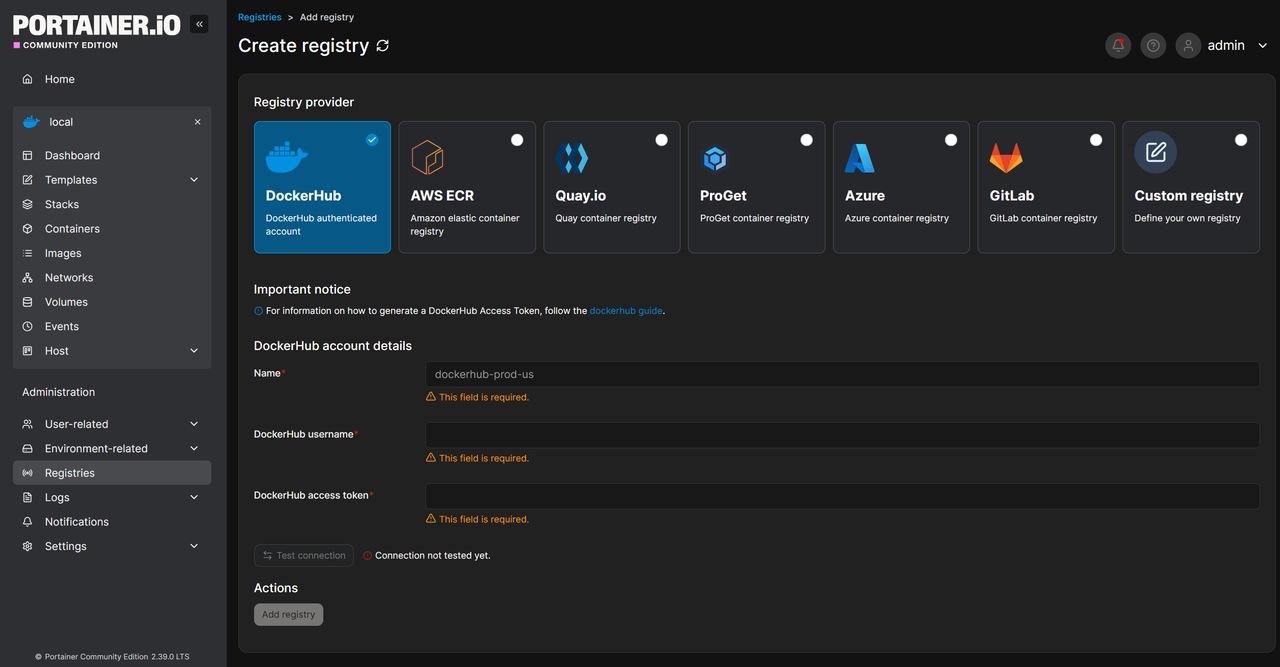Click the Notifications bell icon in the sidebar
This screenshot has width=1280, height=667.
pyautogui.click(x=27, y=522)
